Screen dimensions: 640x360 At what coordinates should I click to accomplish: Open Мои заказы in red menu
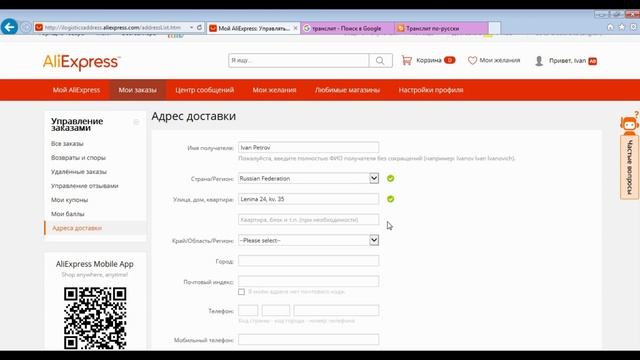[138, 90]
